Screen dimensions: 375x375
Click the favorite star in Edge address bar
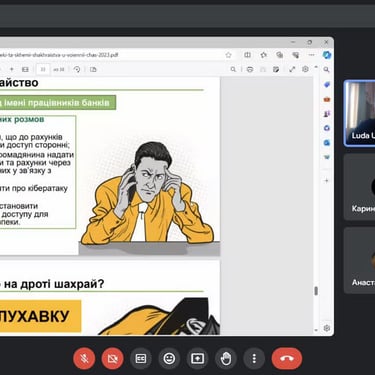[x=228, y=55]
